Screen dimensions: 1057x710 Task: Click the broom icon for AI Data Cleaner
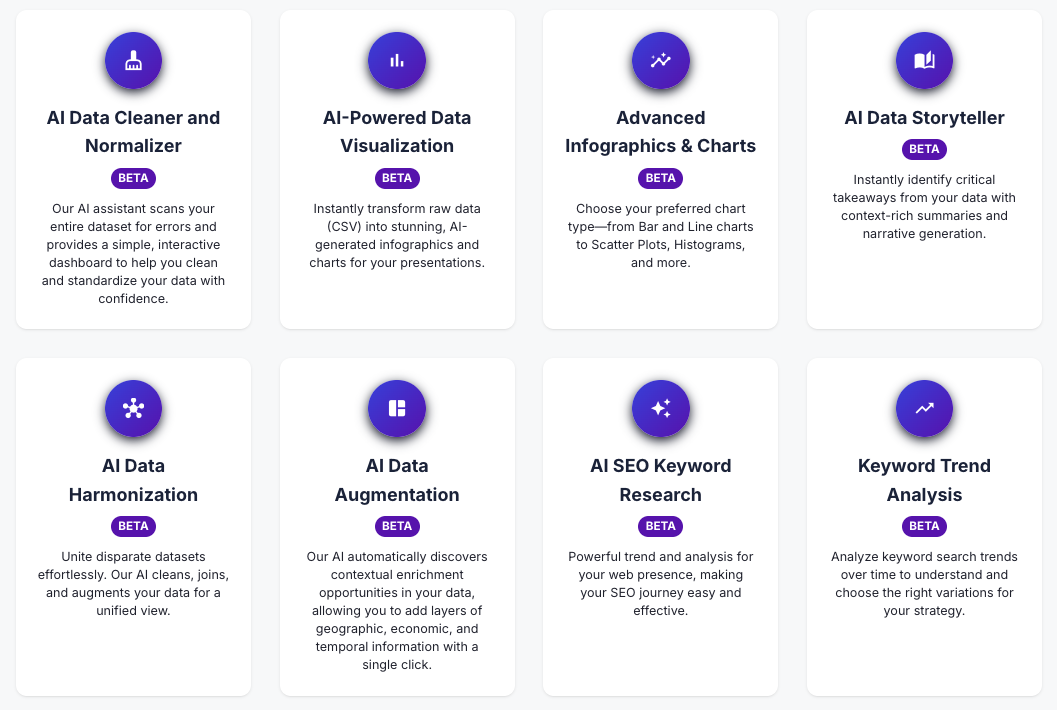coord(133,61)
